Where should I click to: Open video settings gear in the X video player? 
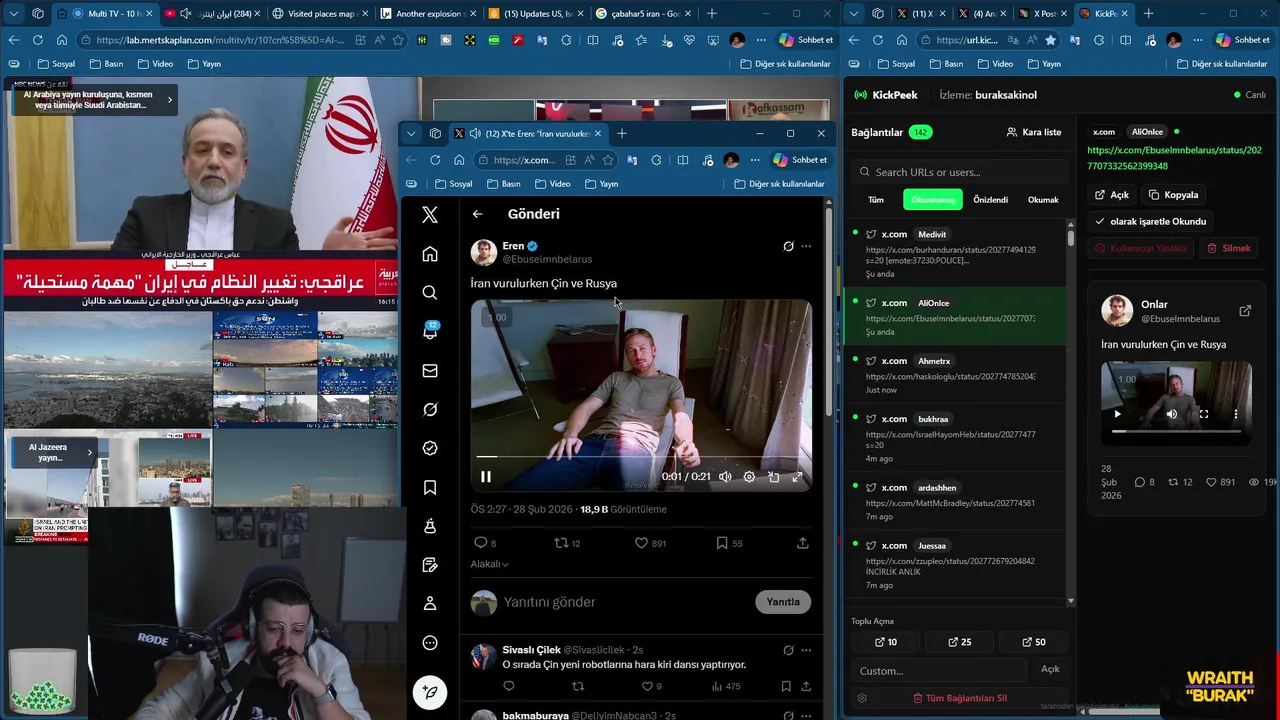click(x=749, y=477)
